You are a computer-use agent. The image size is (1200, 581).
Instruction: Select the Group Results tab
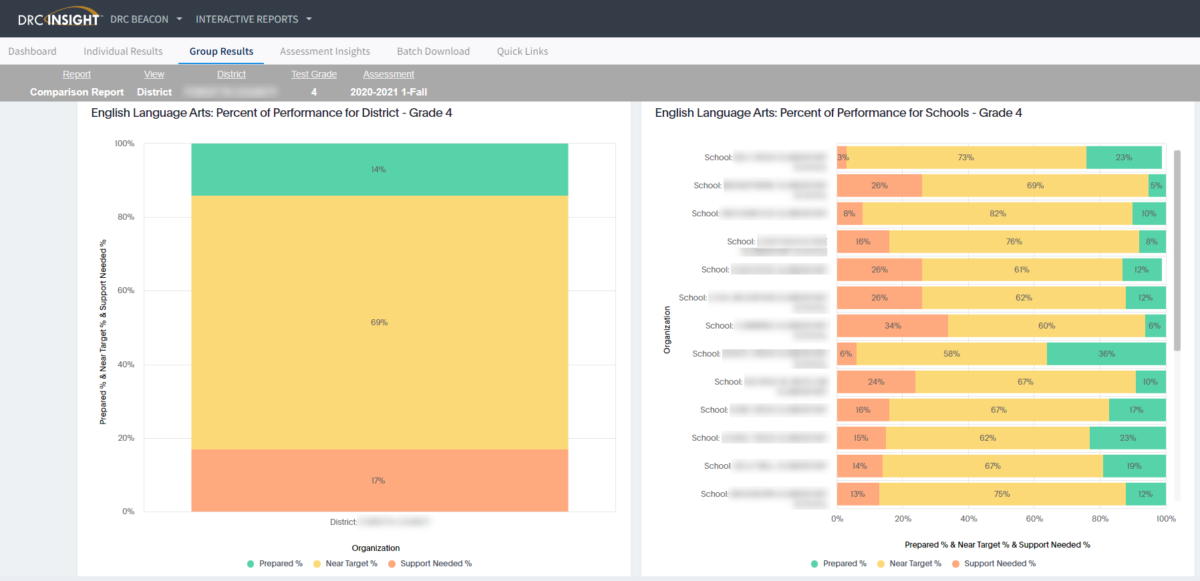(x=220, y=51)
